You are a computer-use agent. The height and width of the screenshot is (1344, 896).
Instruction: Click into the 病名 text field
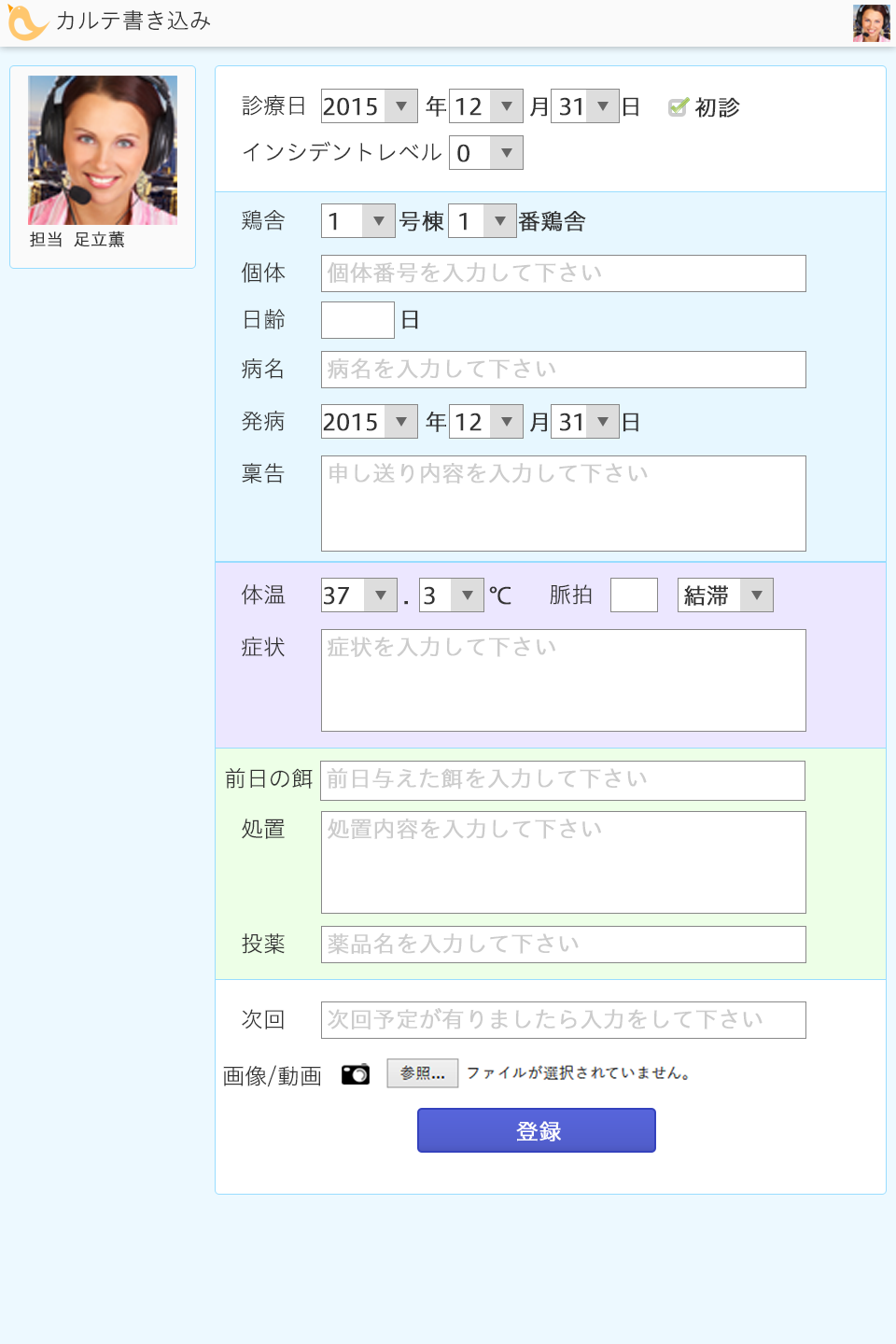pyautogui.click(x=563, y=370)
